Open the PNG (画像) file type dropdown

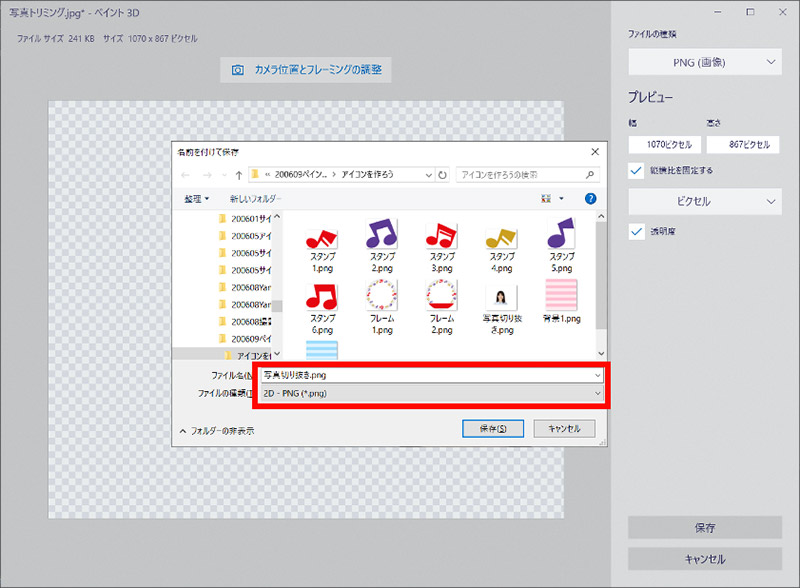pyautogui.click(x=704, y=63)
